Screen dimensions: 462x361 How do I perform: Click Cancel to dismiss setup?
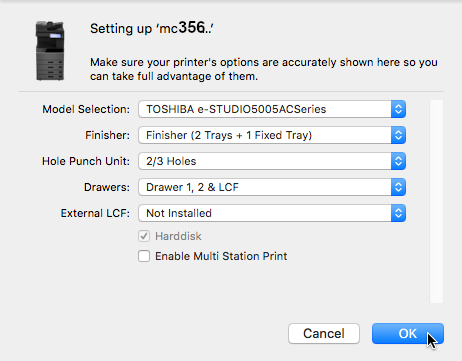[324, 333]
